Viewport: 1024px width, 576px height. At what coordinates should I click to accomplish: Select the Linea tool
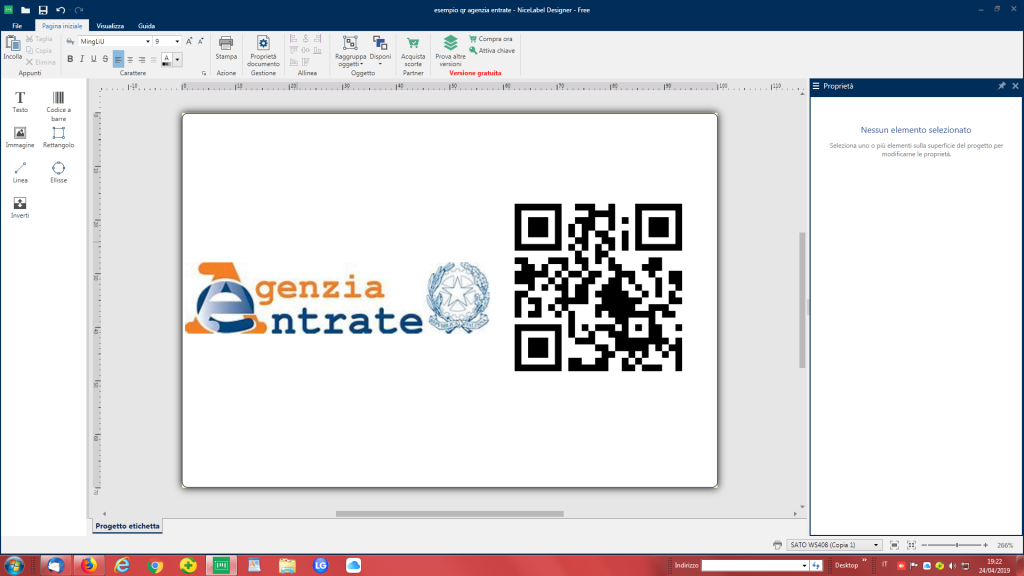tap(20, 172)
